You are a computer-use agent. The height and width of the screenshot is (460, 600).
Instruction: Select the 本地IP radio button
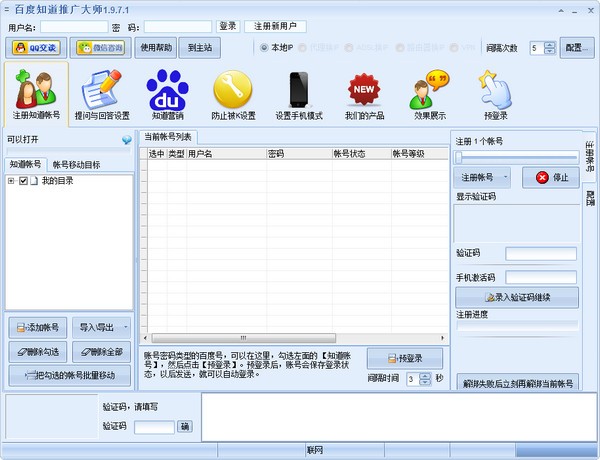pyautogui.click(x=263, y=47)
